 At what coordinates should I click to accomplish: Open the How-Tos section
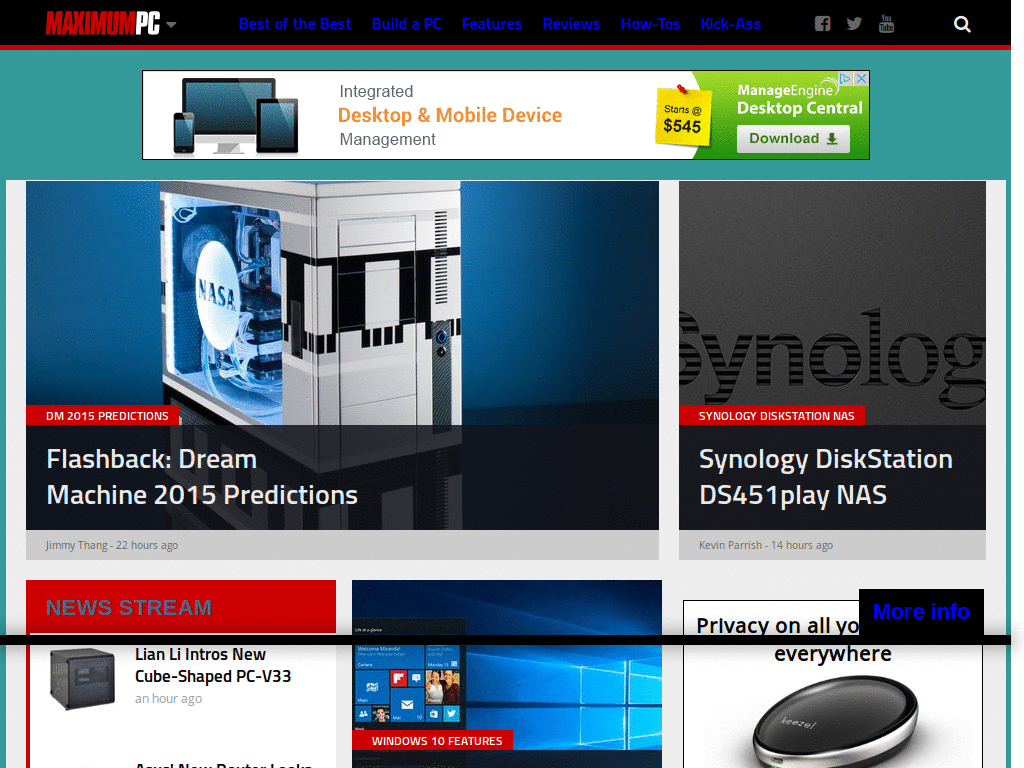[650, 24]
